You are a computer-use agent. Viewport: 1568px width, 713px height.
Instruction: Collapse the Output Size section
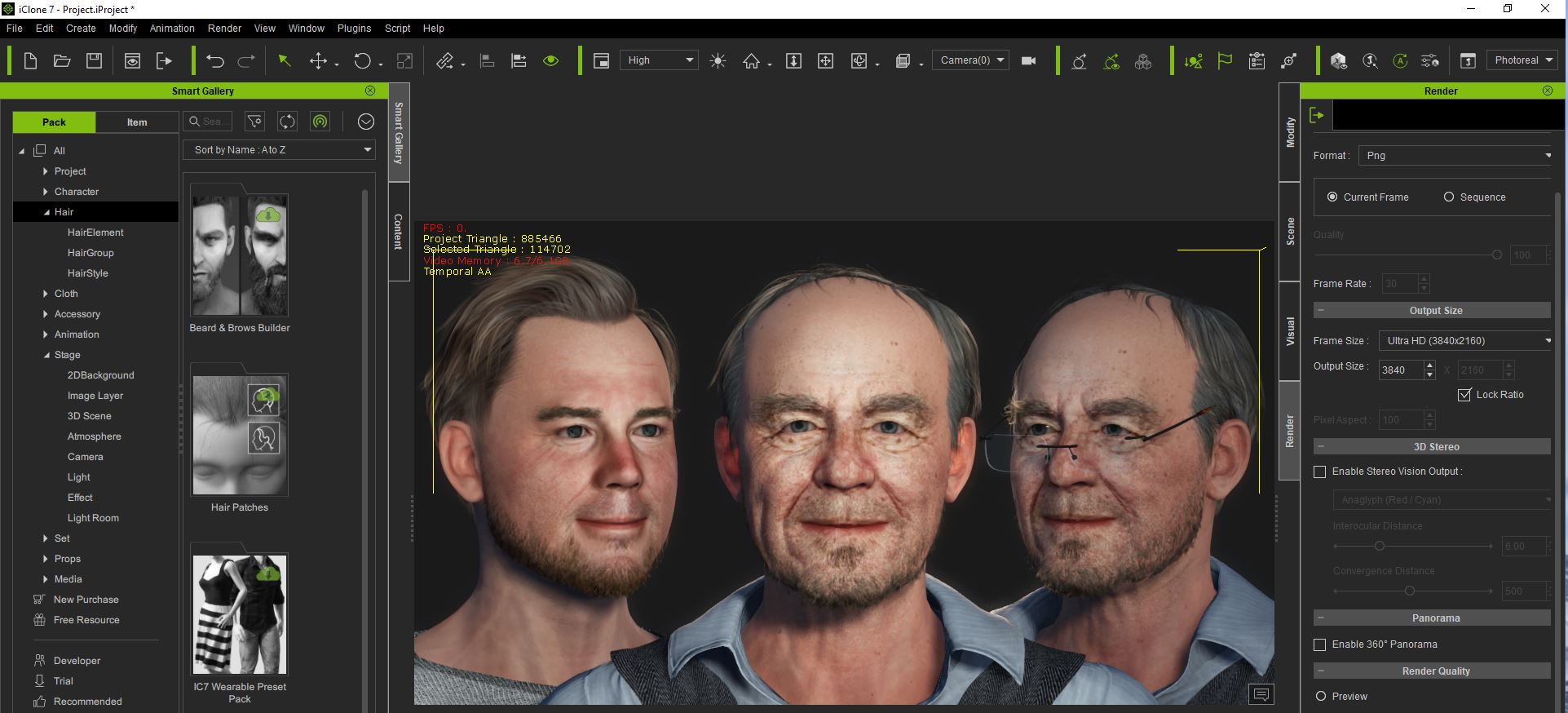1320,311
